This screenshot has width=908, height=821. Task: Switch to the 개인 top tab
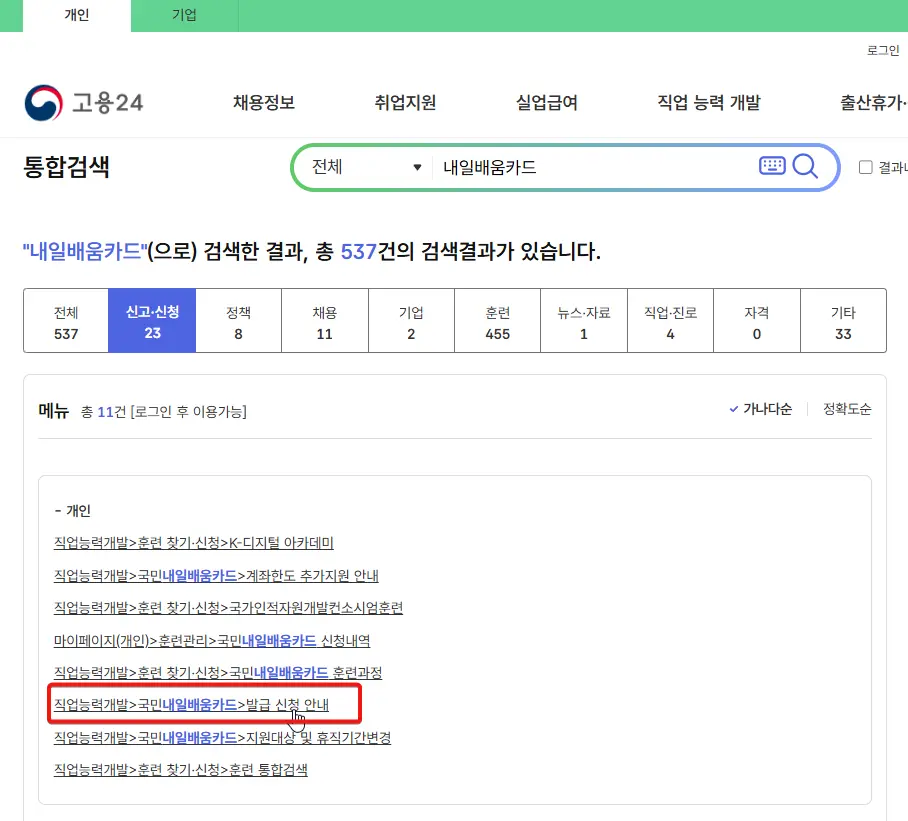click(x=76, y=16)
